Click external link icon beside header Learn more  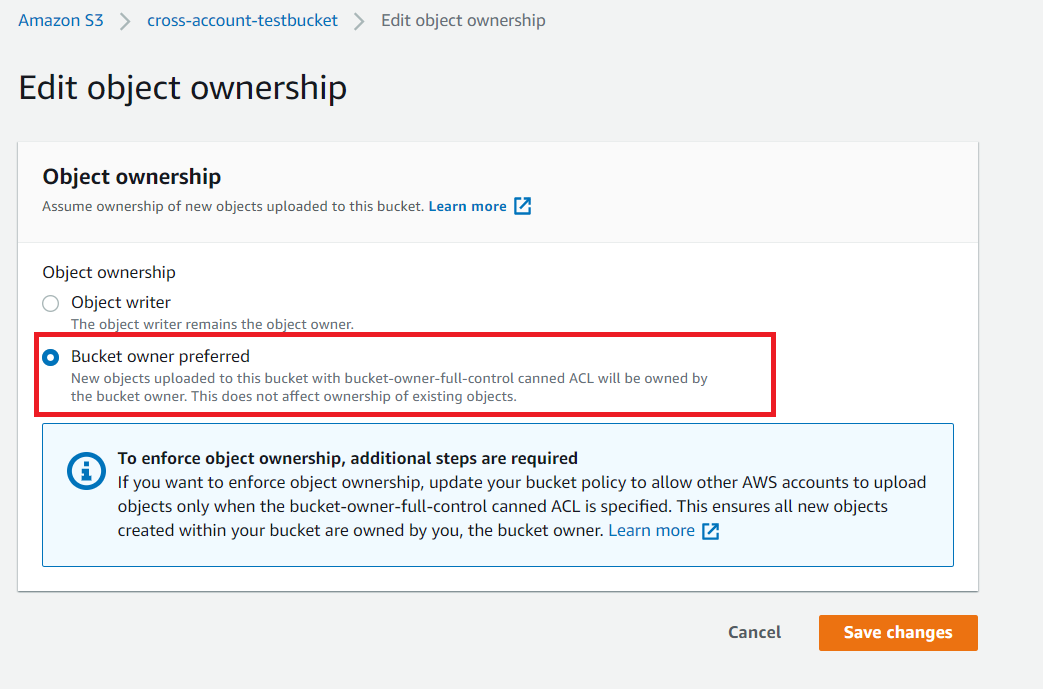click(522, 206)
